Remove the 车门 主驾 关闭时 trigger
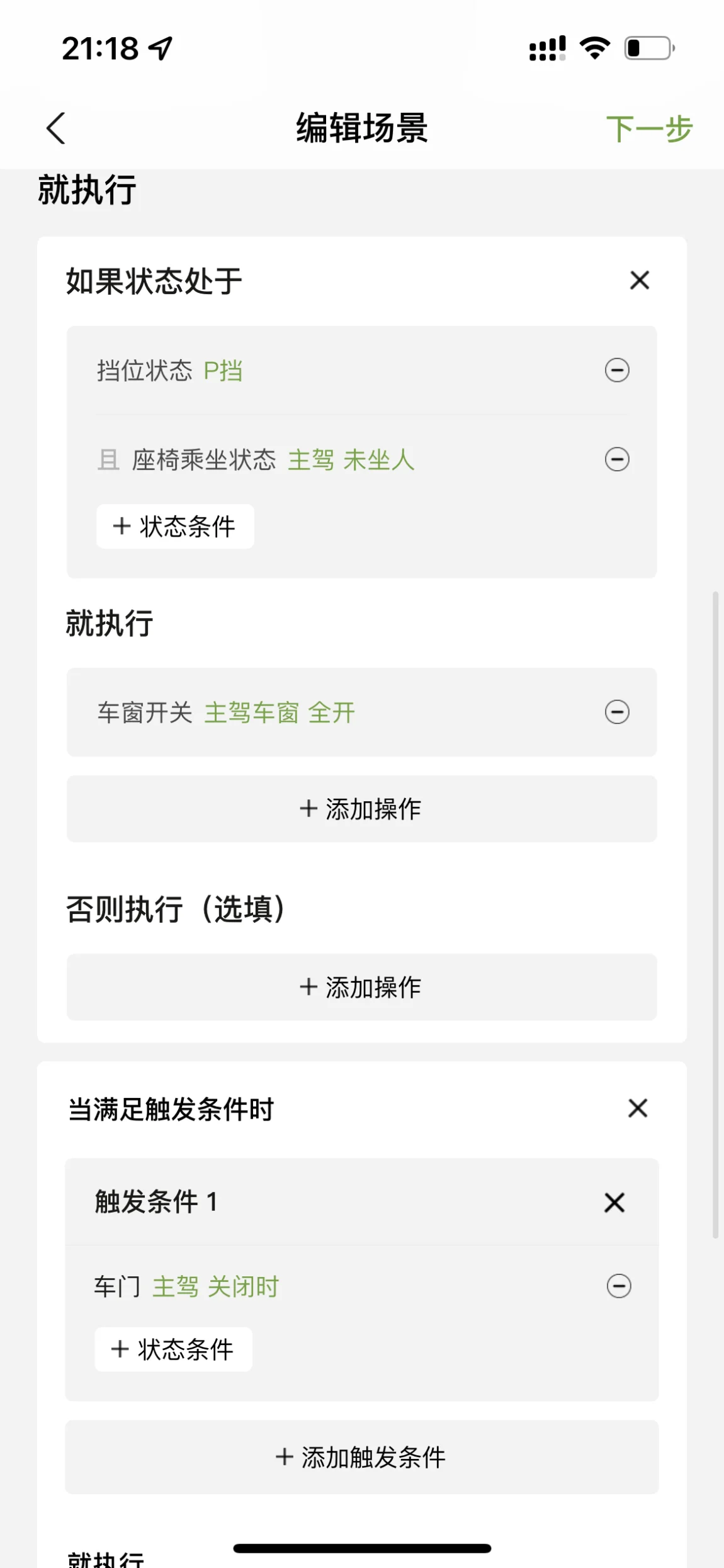724x1568 pixels. click(619, 1286)
